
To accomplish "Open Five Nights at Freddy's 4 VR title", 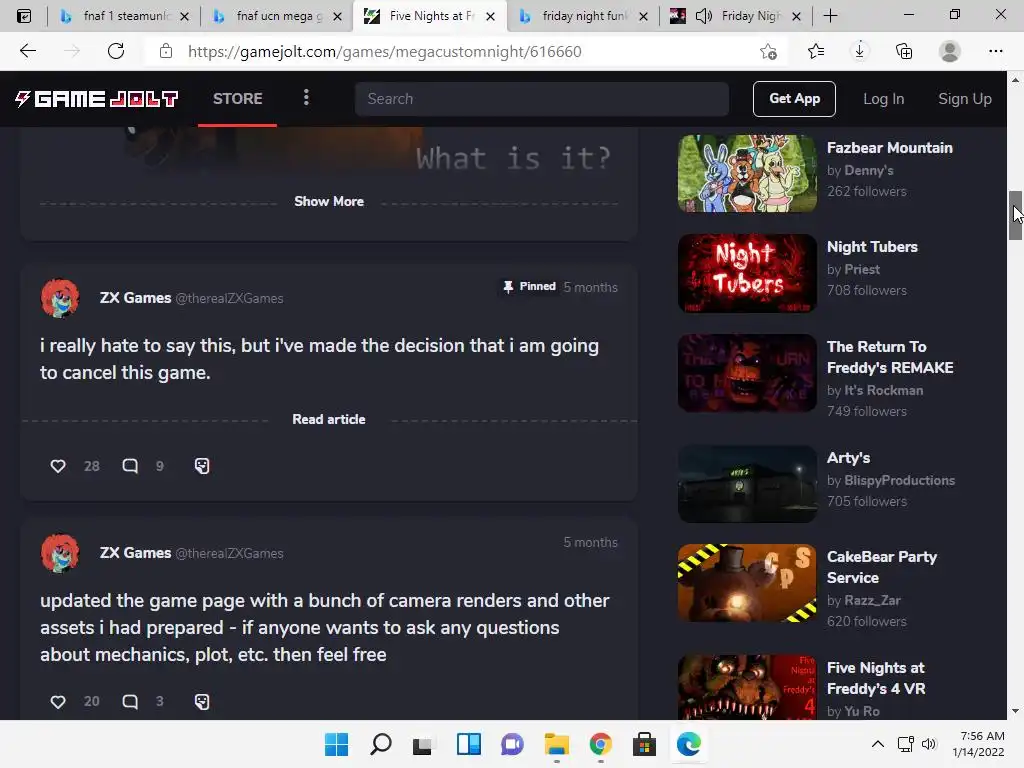I will tap(876, 678).
